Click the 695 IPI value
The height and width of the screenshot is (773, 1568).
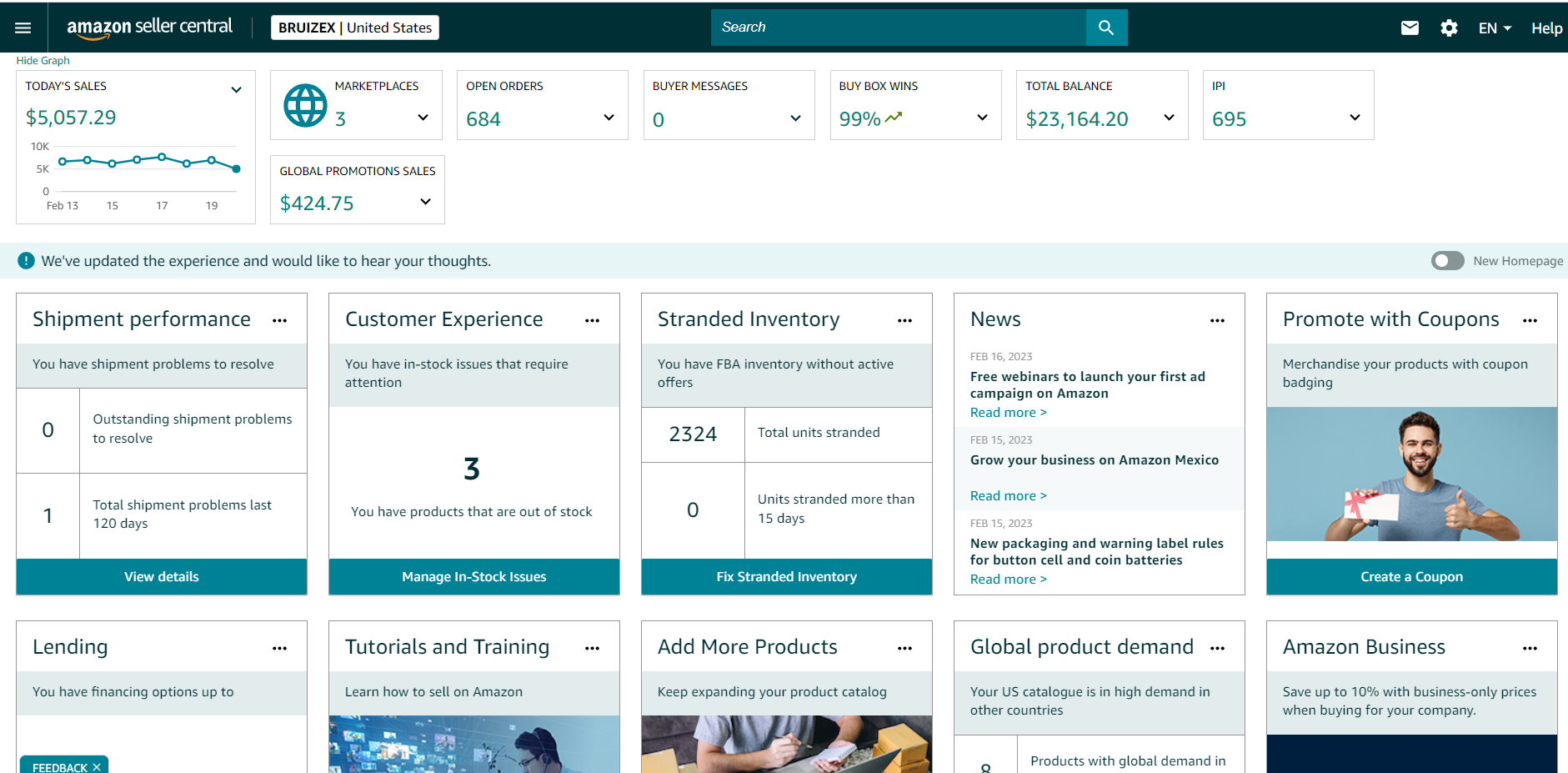[1230, 119]
